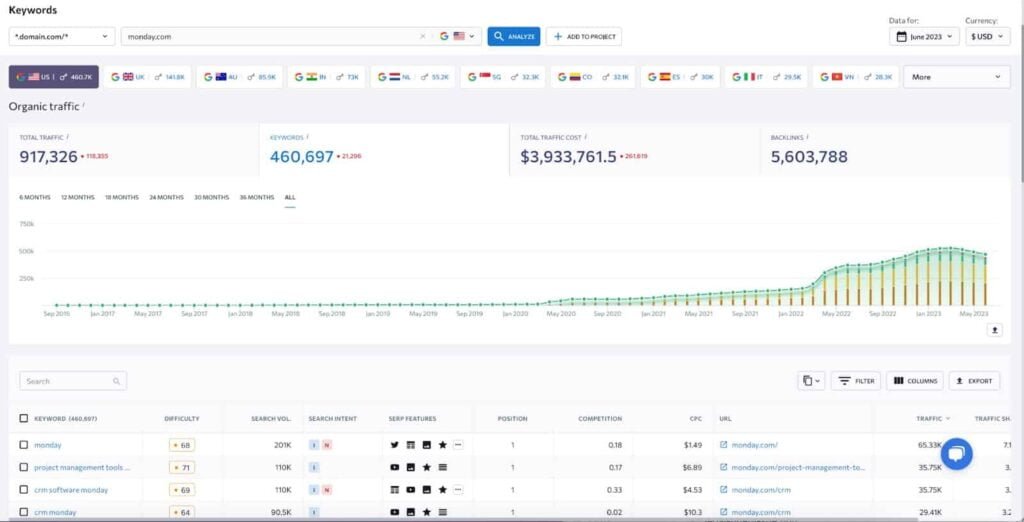Open external link icon for project-management URL
Viewport: 1024px width, 522px height.
tap(724, 467)
